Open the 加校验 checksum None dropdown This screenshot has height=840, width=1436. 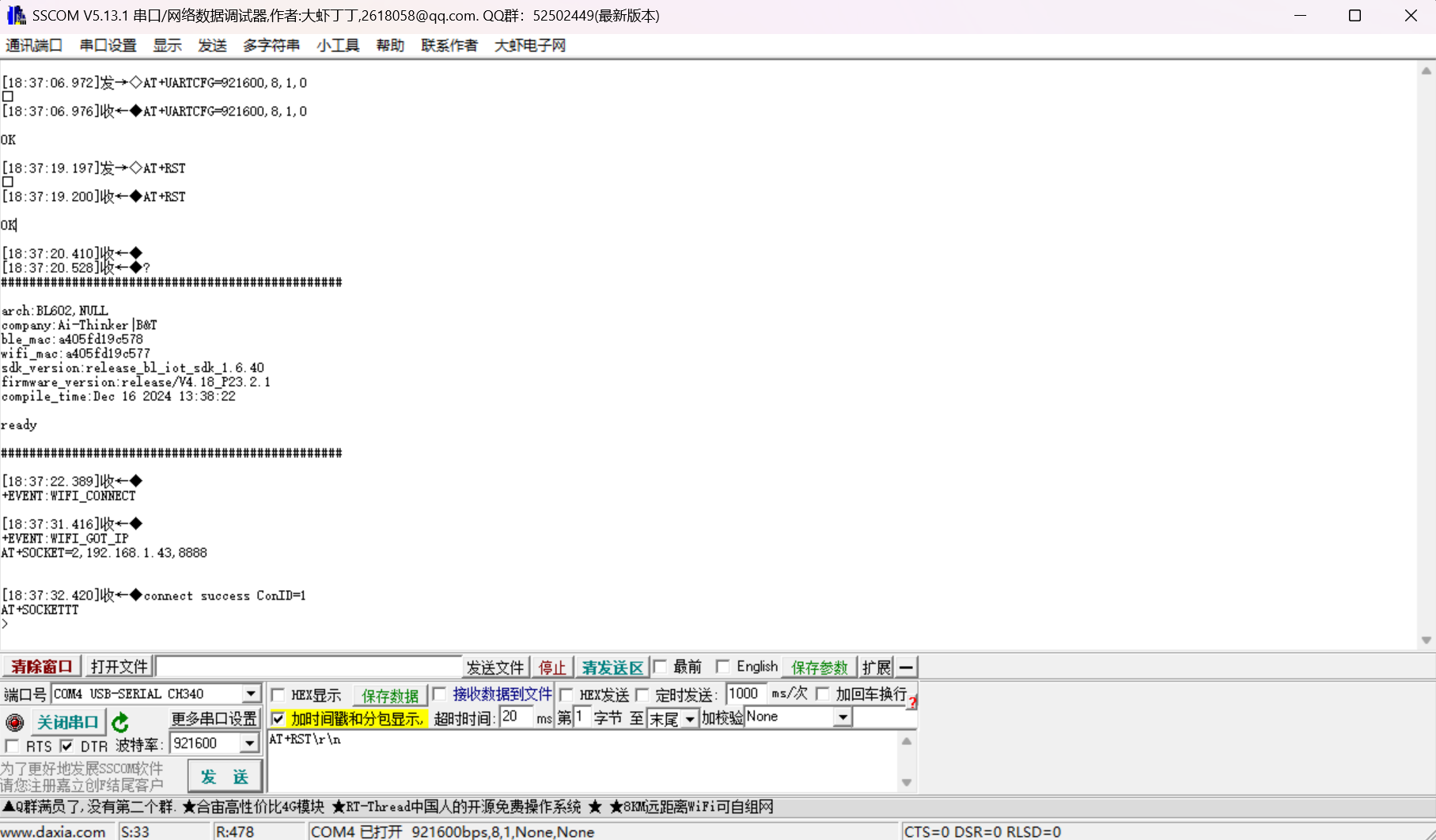[x=843, y=717]
